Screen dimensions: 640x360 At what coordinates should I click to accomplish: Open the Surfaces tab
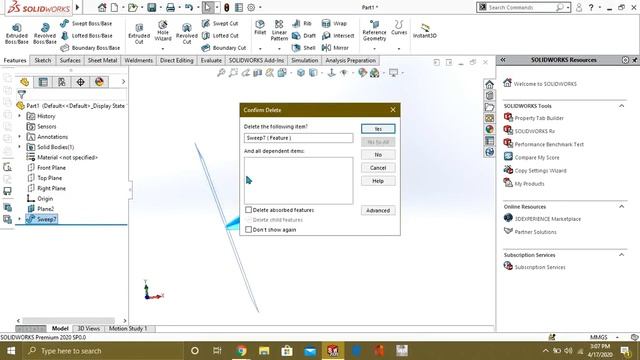[70, 60]
